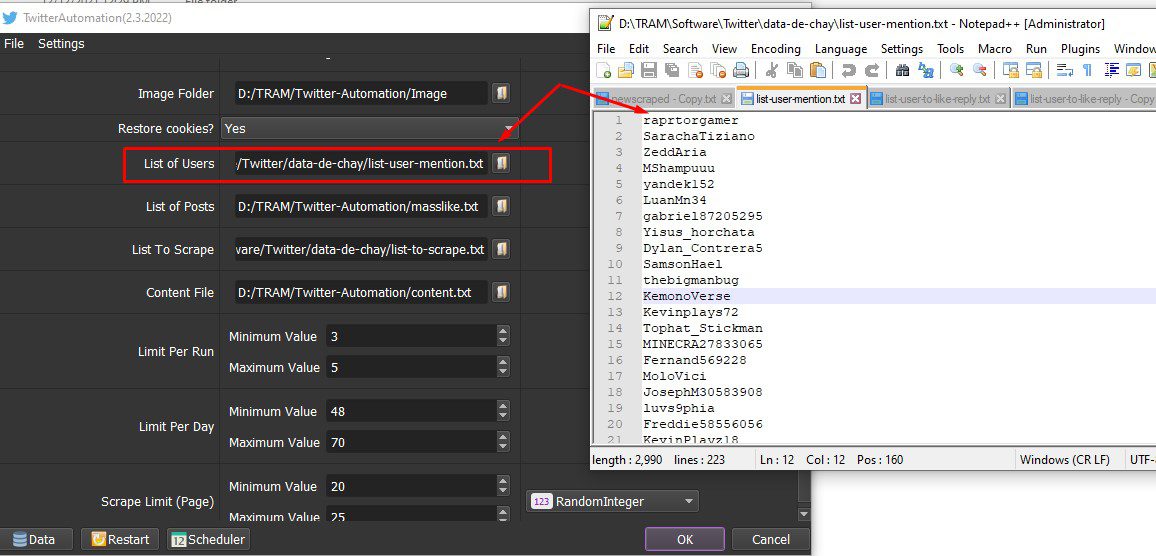
Task: Click the Undo arrow in Notepad++ toolbar
Action: pyautogui.click(x=849, y=71)
